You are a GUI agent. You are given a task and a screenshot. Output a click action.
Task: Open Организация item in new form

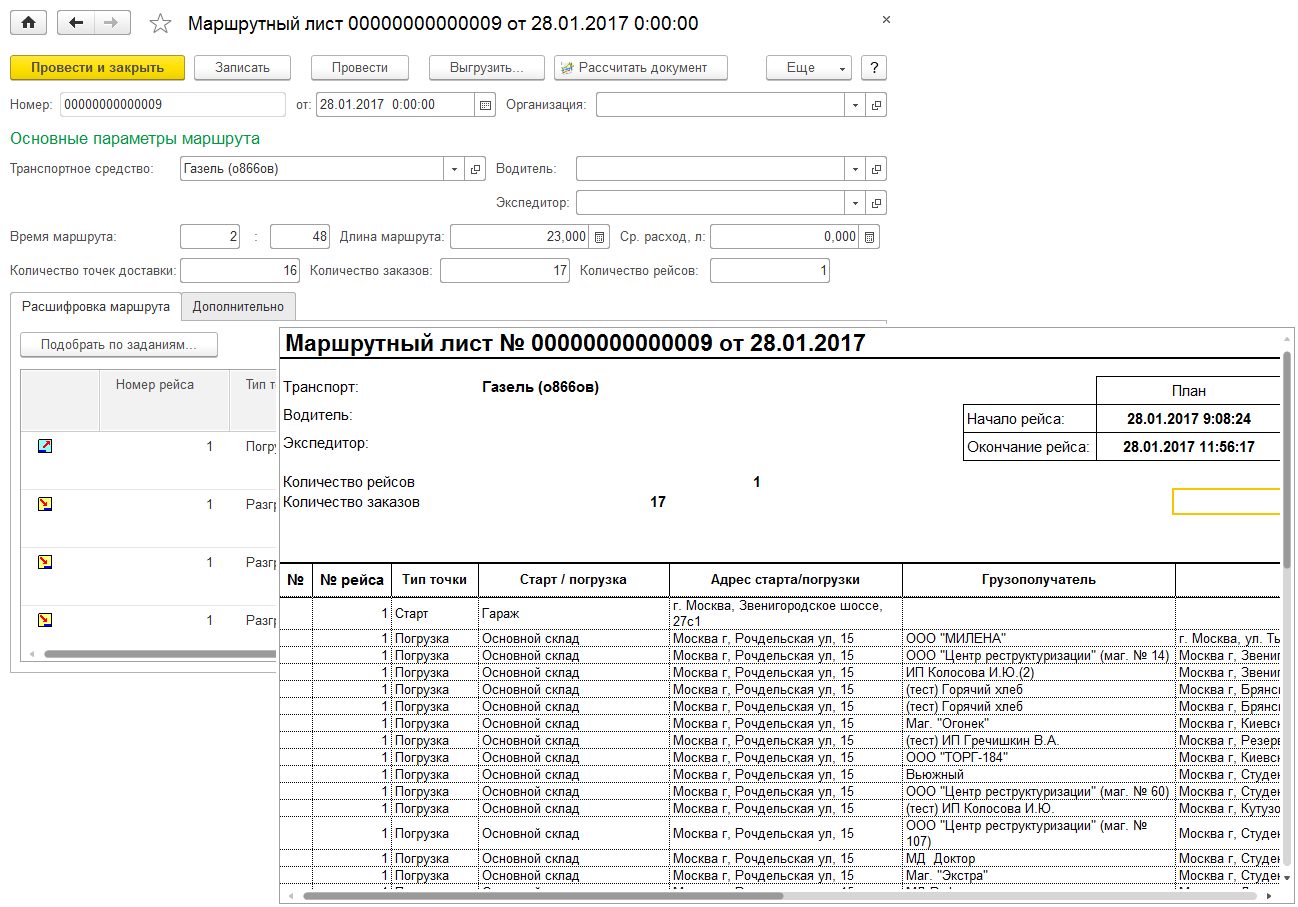point(876,104)
